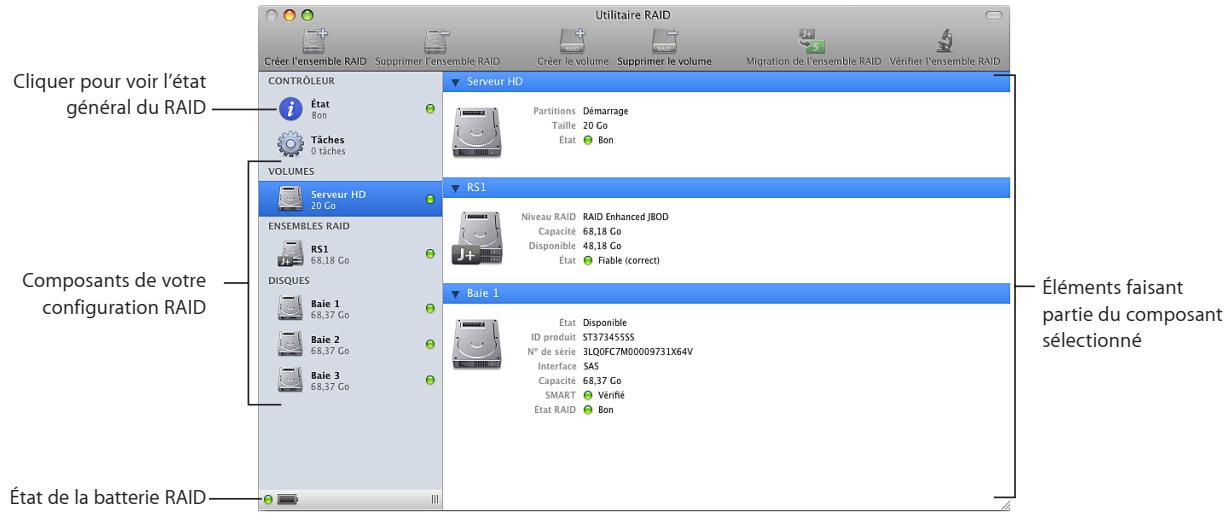
Task: Click the Disponible 48,18 Go value
Action: (602, 245)
